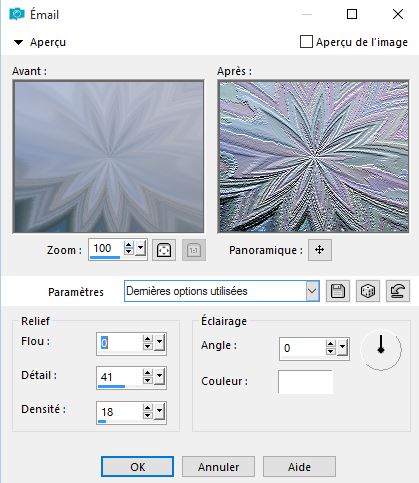Image resolution: width=419 pixels, height=483 pixels.
Task: Click the reset to default icon
Action: pos(398,291)
